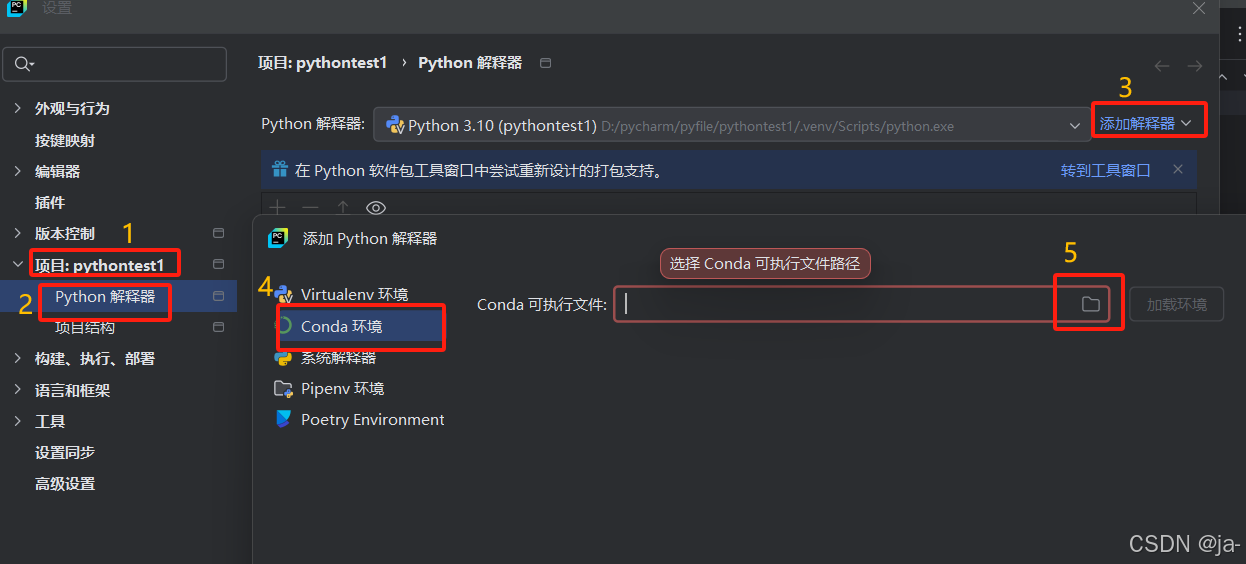Open the 高级设置 page
Viewport: 1246px width, 564px height.
pos(65,483)
